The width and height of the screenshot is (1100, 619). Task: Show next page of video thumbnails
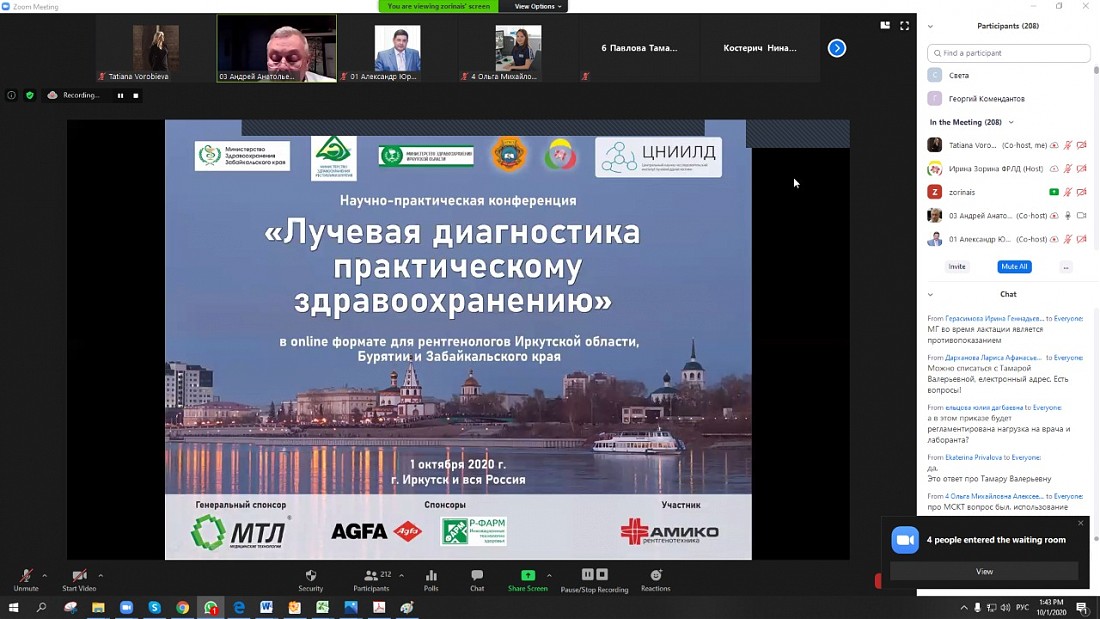coord(836,48)
